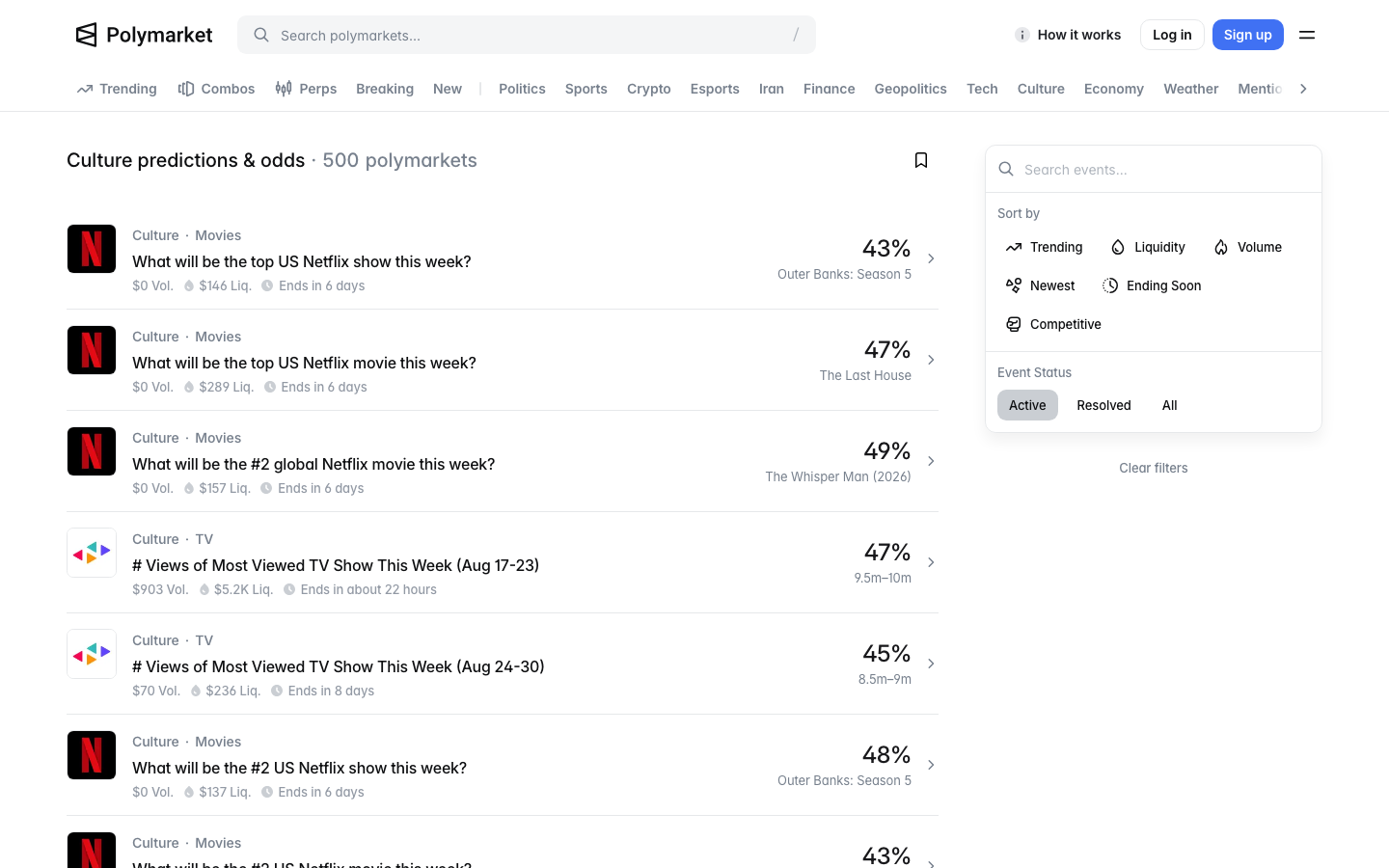The height and width of the screenshot is (868, 1389).
Task: Click Clear filters link
Action: pos(1154,468)
